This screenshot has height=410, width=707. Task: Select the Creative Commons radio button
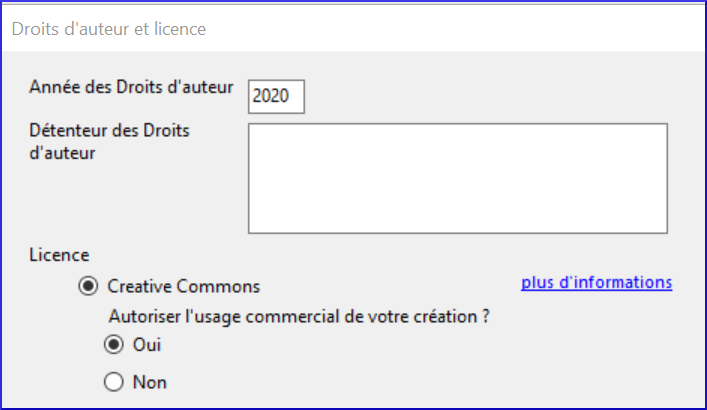click(x=89, y=286)
